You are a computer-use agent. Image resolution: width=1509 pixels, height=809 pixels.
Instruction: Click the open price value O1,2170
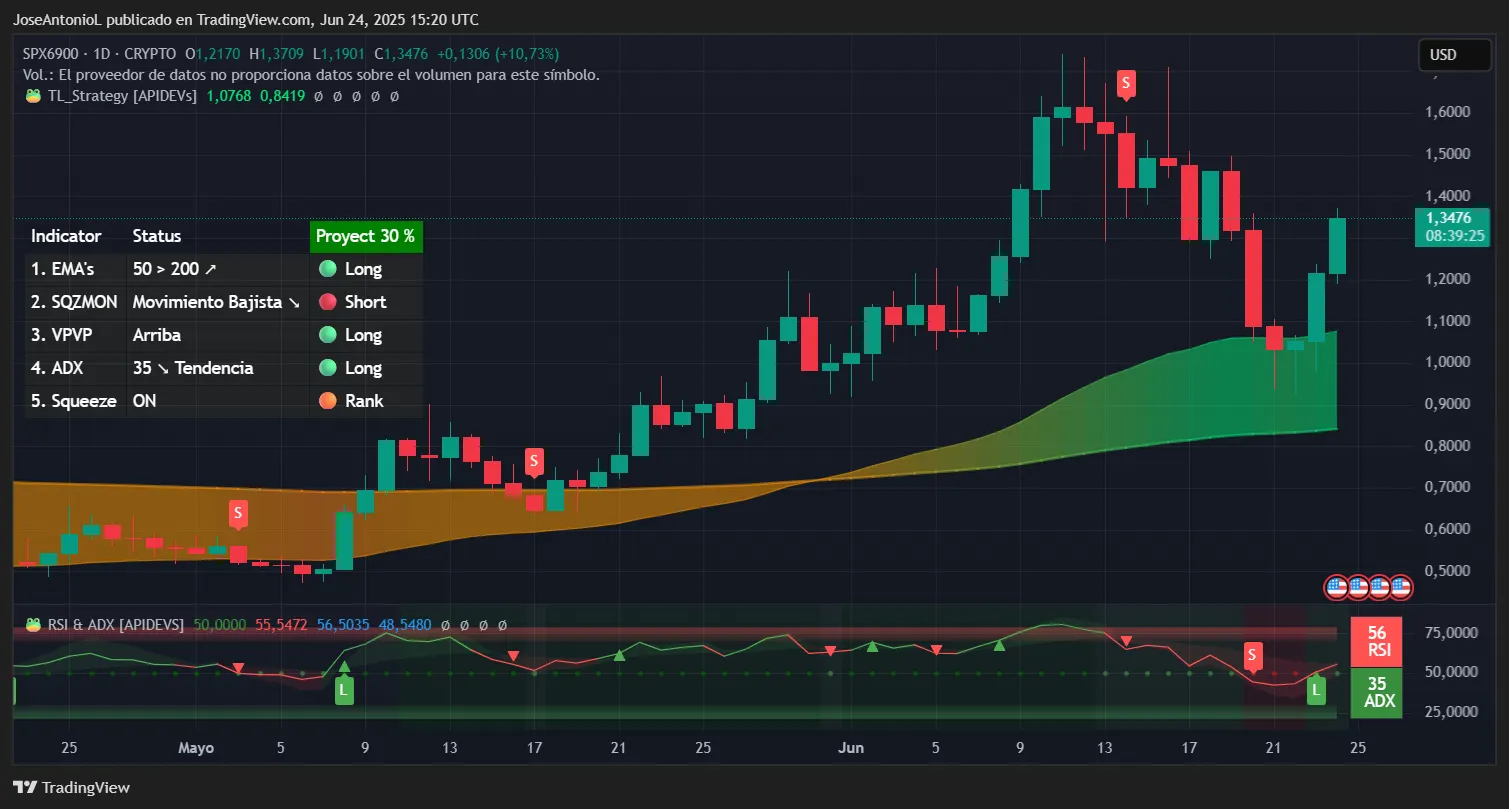[213, 54]
